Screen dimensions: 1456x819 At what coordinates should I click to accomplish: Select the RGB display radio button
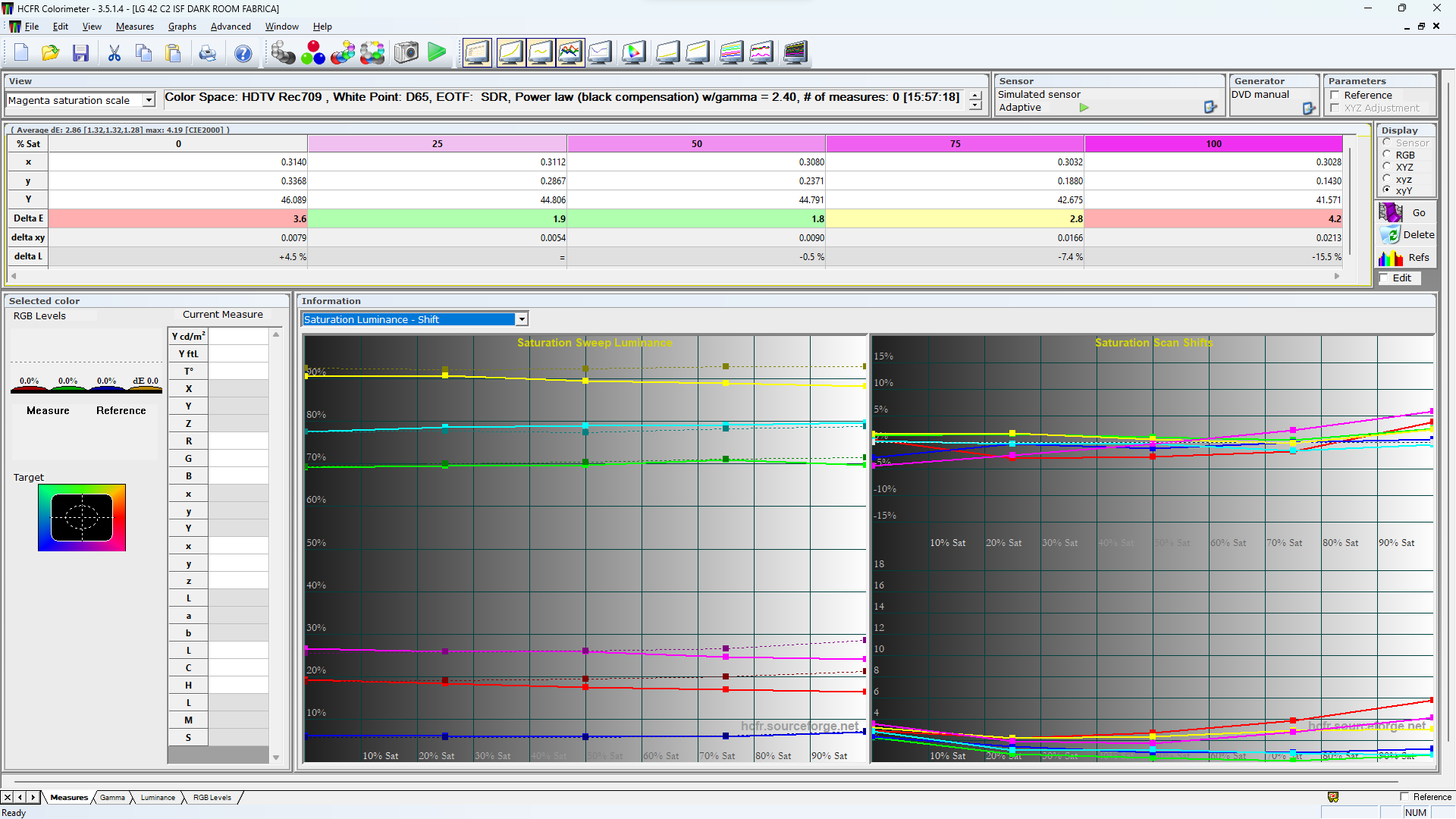point(1387,155)
